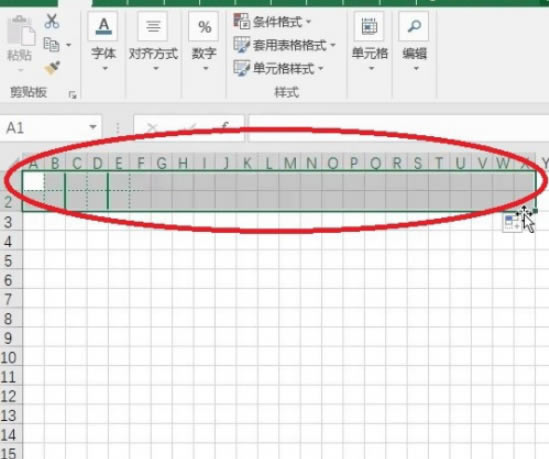Click the Paste clipboard icon
Screen dimensions: 549x459
(x=21, y=31)
